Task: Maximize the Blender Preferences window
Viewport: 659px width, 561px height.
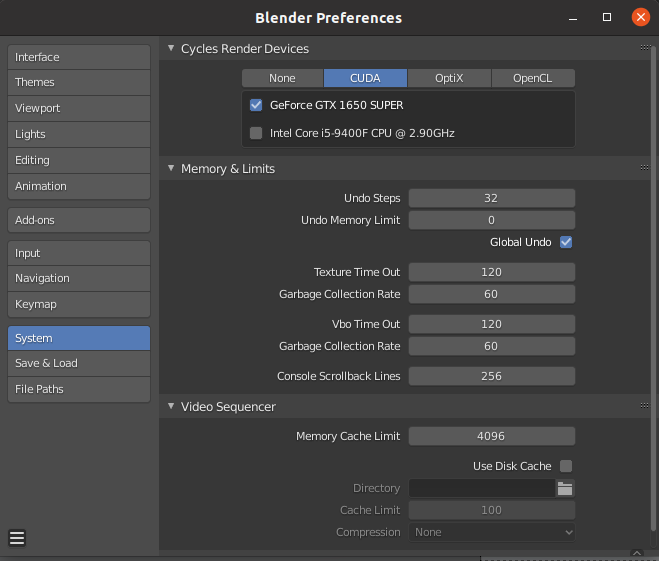Action: point(606,17)
